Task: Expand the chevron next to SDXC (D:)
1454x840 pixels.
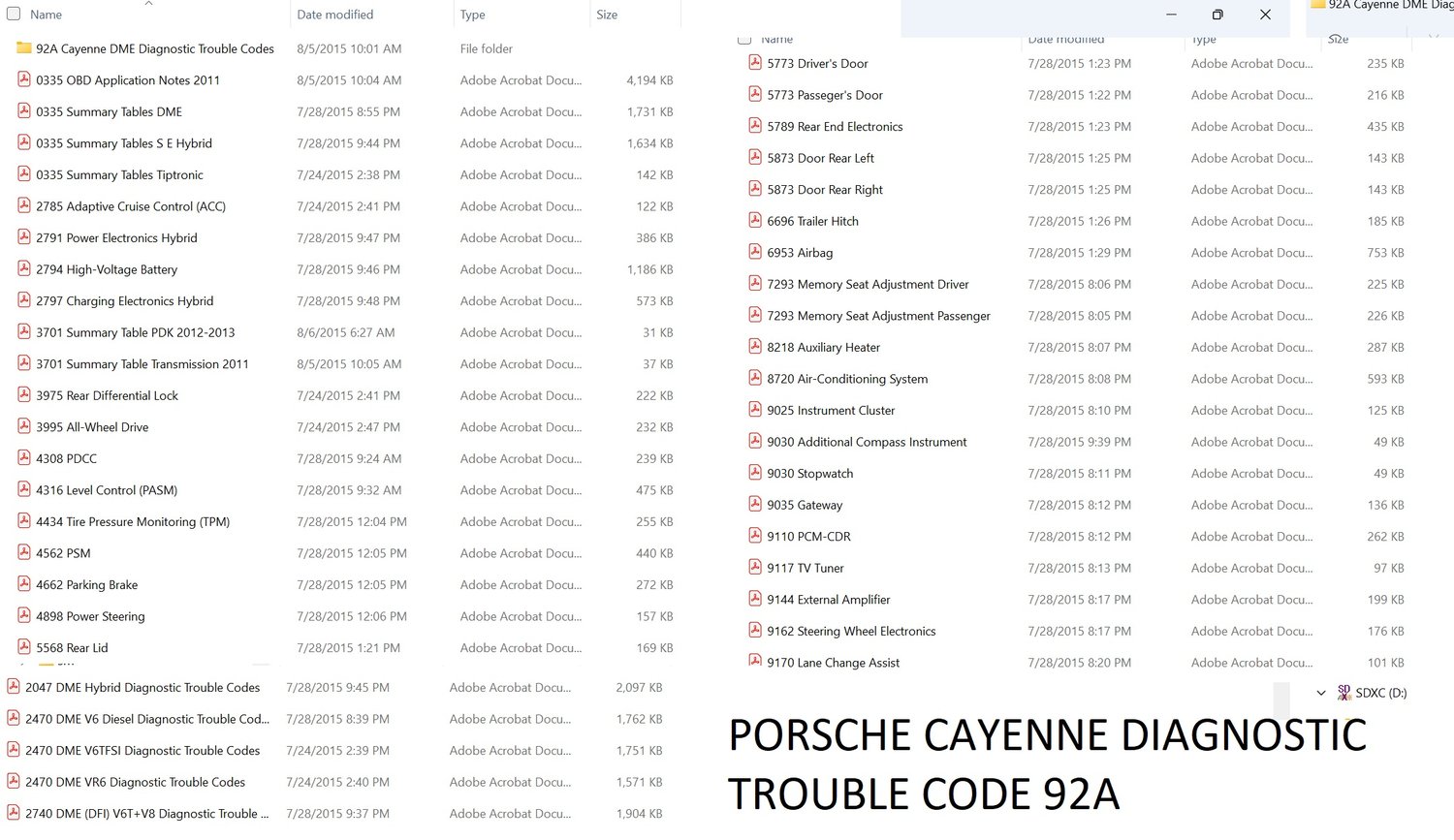Action: (x=1321, y=693)
